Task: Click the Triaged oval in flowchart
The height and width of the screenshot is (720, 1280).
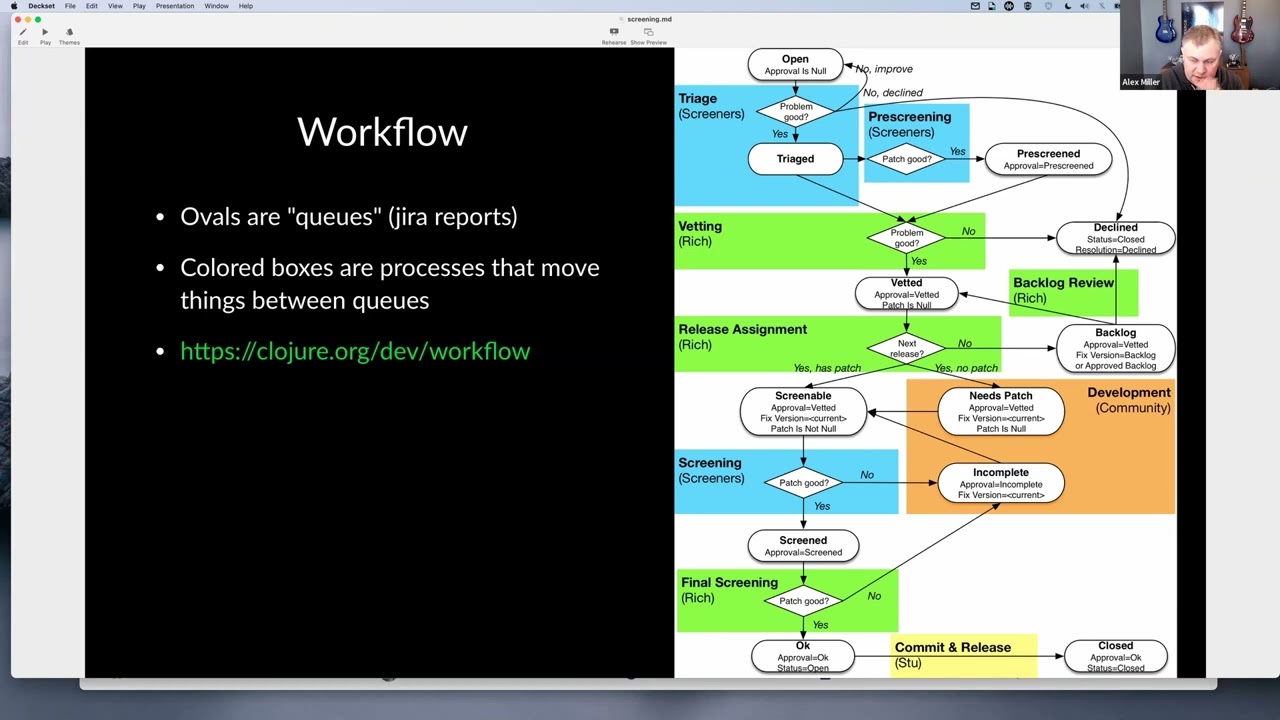Action: pos(795,159)
